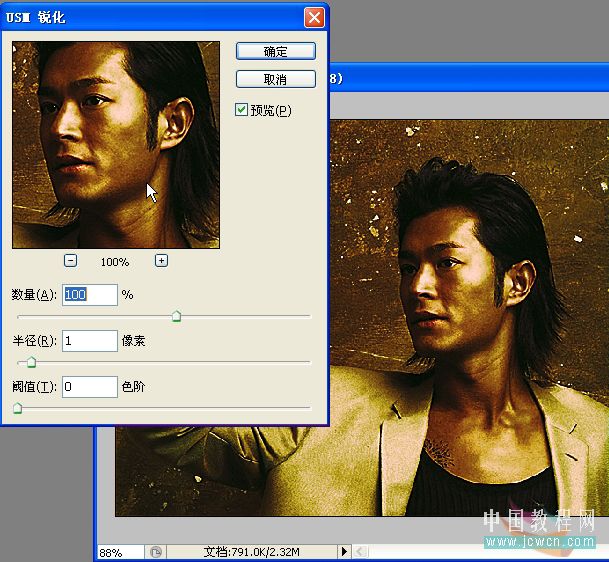
Task: Click the status bar icon beside the zoom field
Action: point(156,552)
